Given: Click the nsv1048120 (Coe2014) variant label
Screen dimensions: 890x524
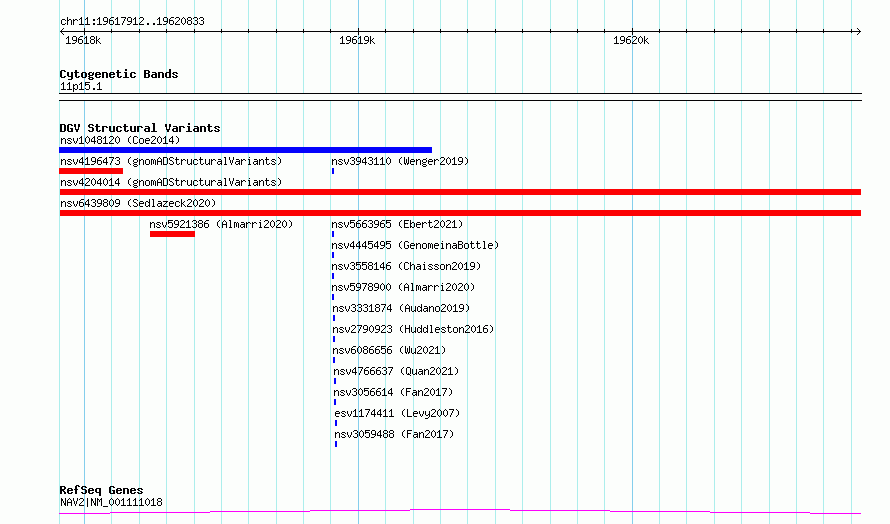Looking at the screenshot, I should pos(120,140).
